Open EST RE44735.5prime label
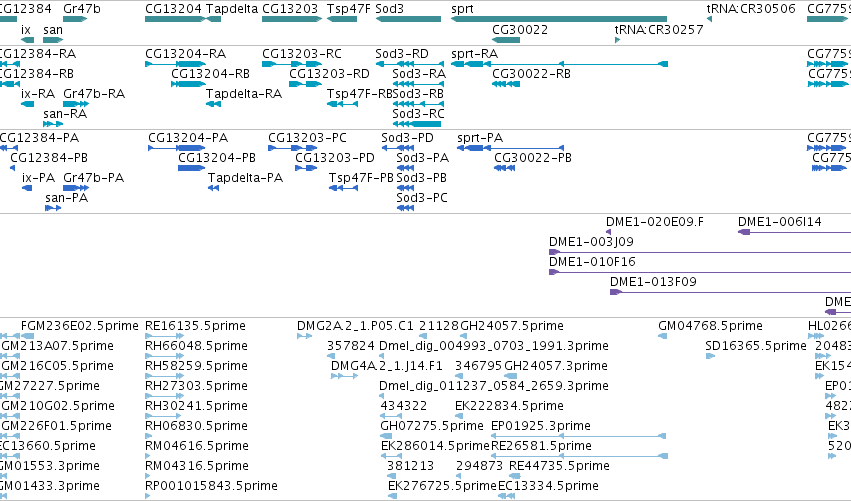 560,466
